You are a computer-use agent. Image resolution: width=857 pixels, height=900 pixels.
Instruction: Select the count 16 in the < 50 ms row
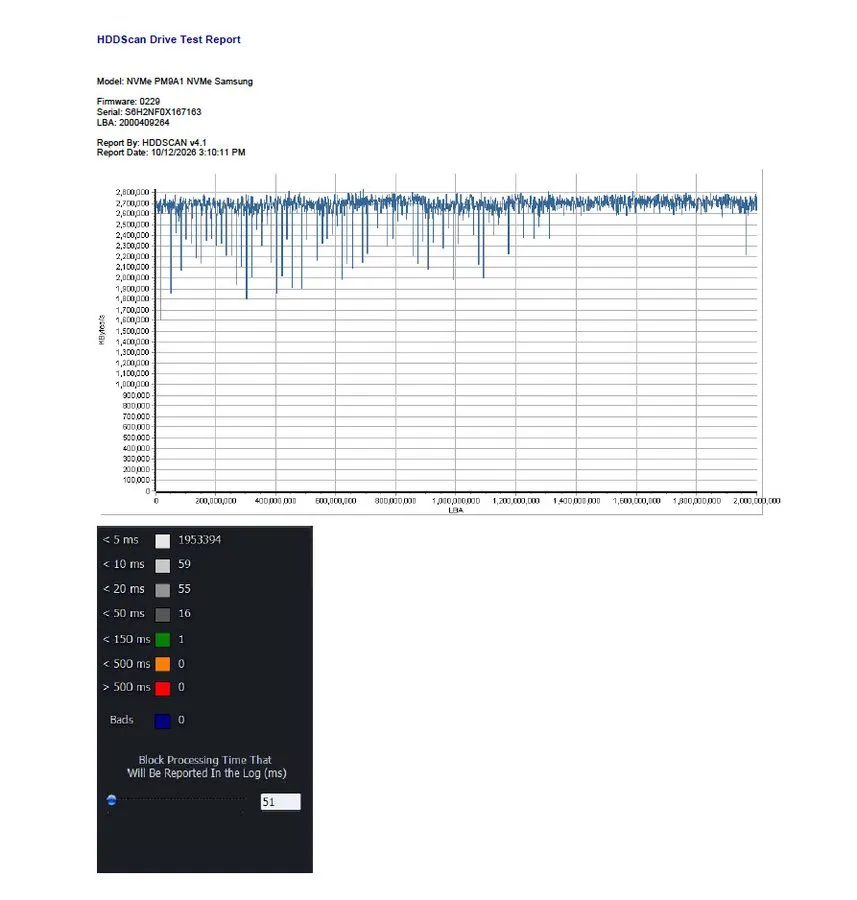[184, 614]
